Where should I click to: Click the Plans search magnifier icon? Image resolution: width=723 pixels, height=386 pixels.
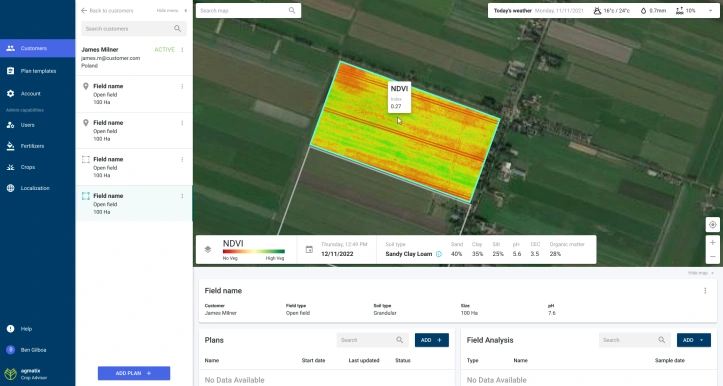[x=399, y=340]
